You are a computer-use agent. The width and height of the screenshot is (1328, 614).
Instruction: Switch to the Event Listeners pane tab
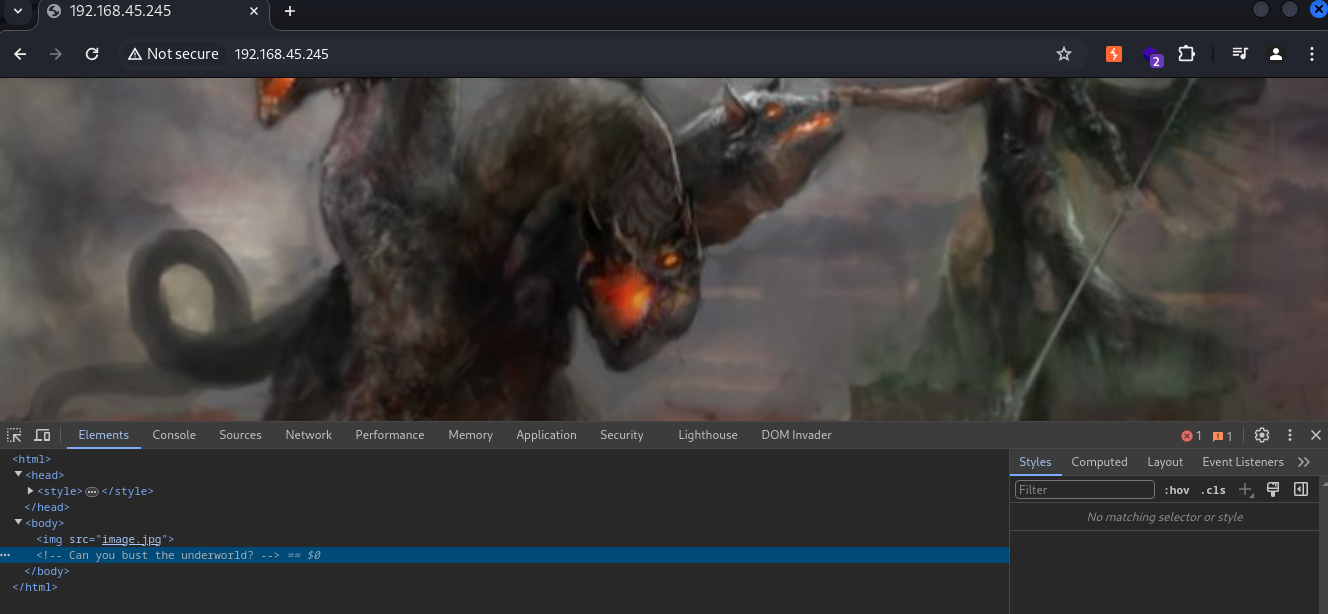[1243, 462]
